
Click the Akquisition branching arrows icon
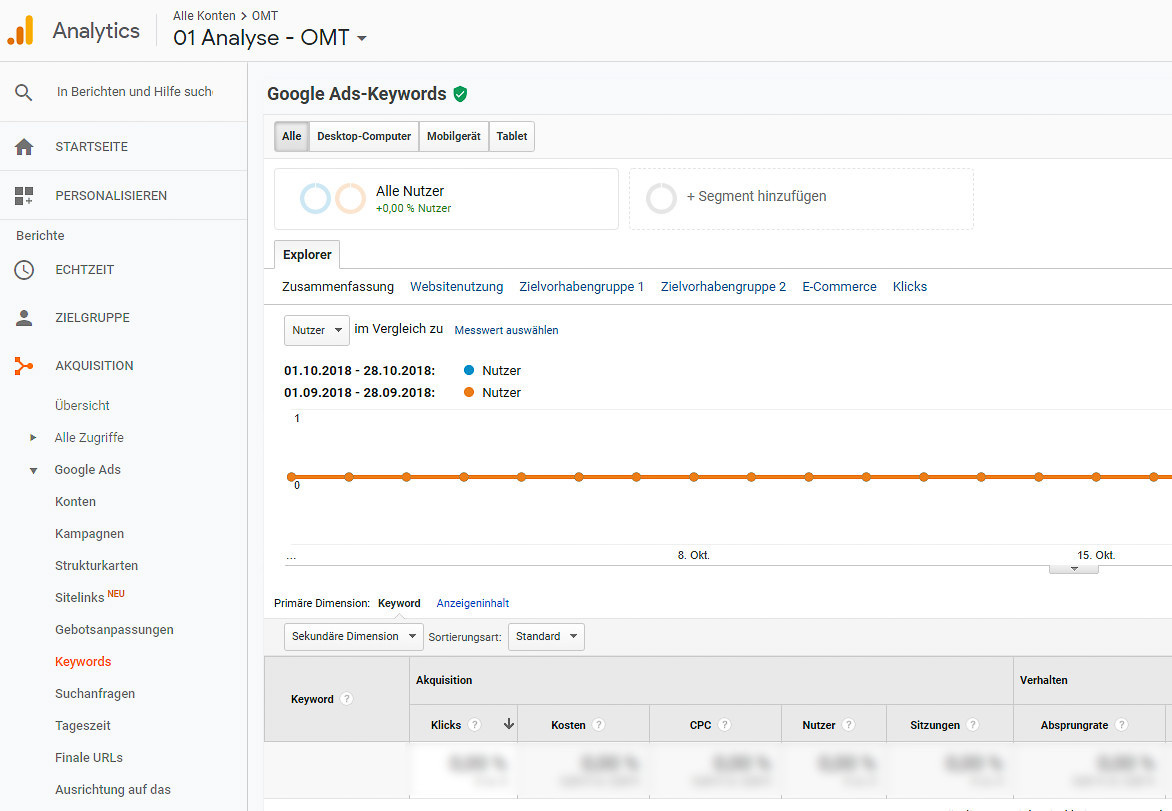click(x=24, y=366)
